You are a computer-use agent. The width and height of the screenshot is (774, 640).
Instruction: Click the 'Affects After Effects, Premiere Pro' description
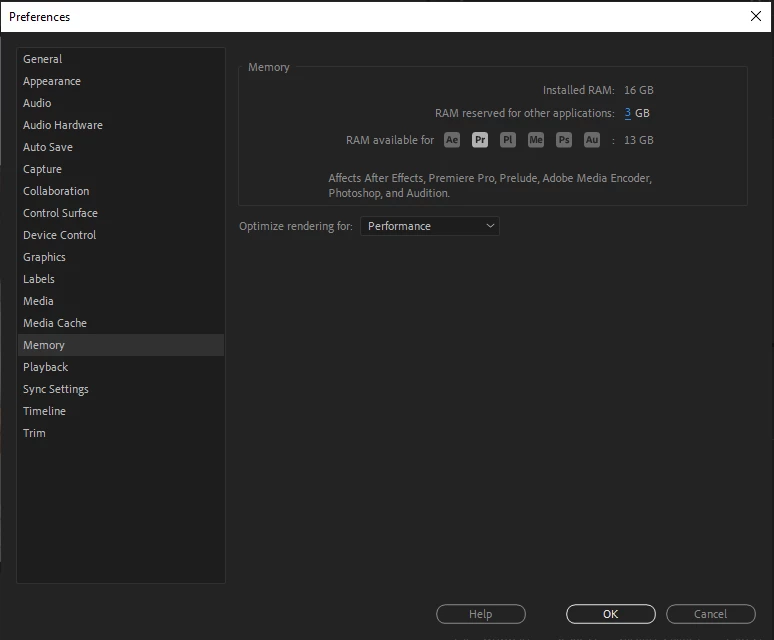pyautogui.click(x=490, y=186)
